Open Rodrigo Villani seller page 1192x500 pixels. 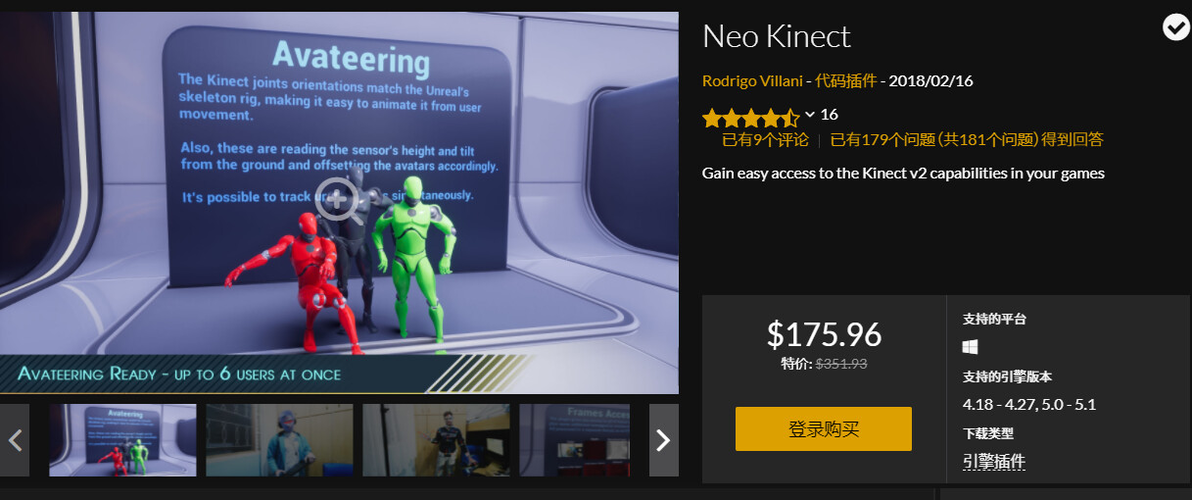(752, 81)
